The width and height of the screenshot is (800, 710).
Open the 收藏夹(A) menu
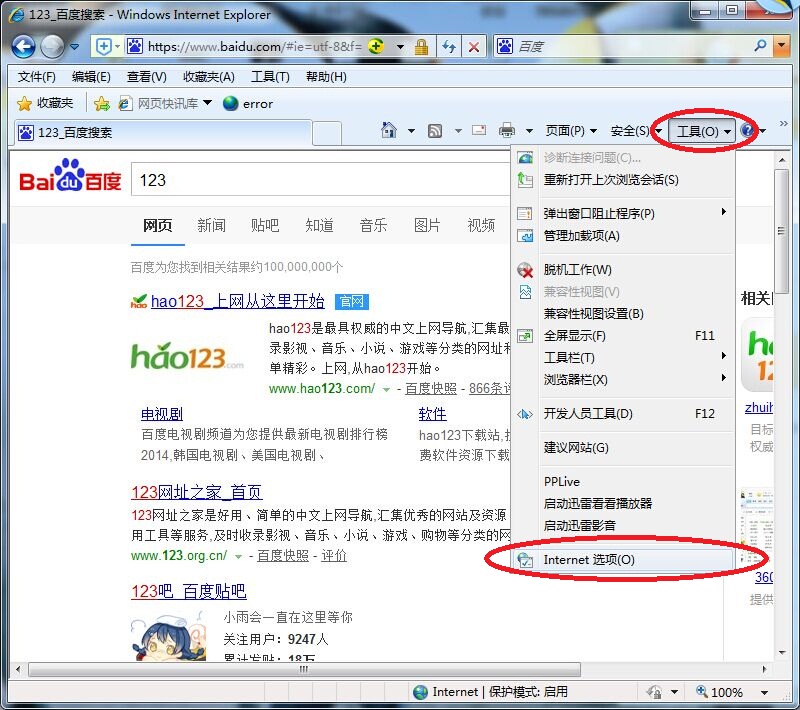209,77
